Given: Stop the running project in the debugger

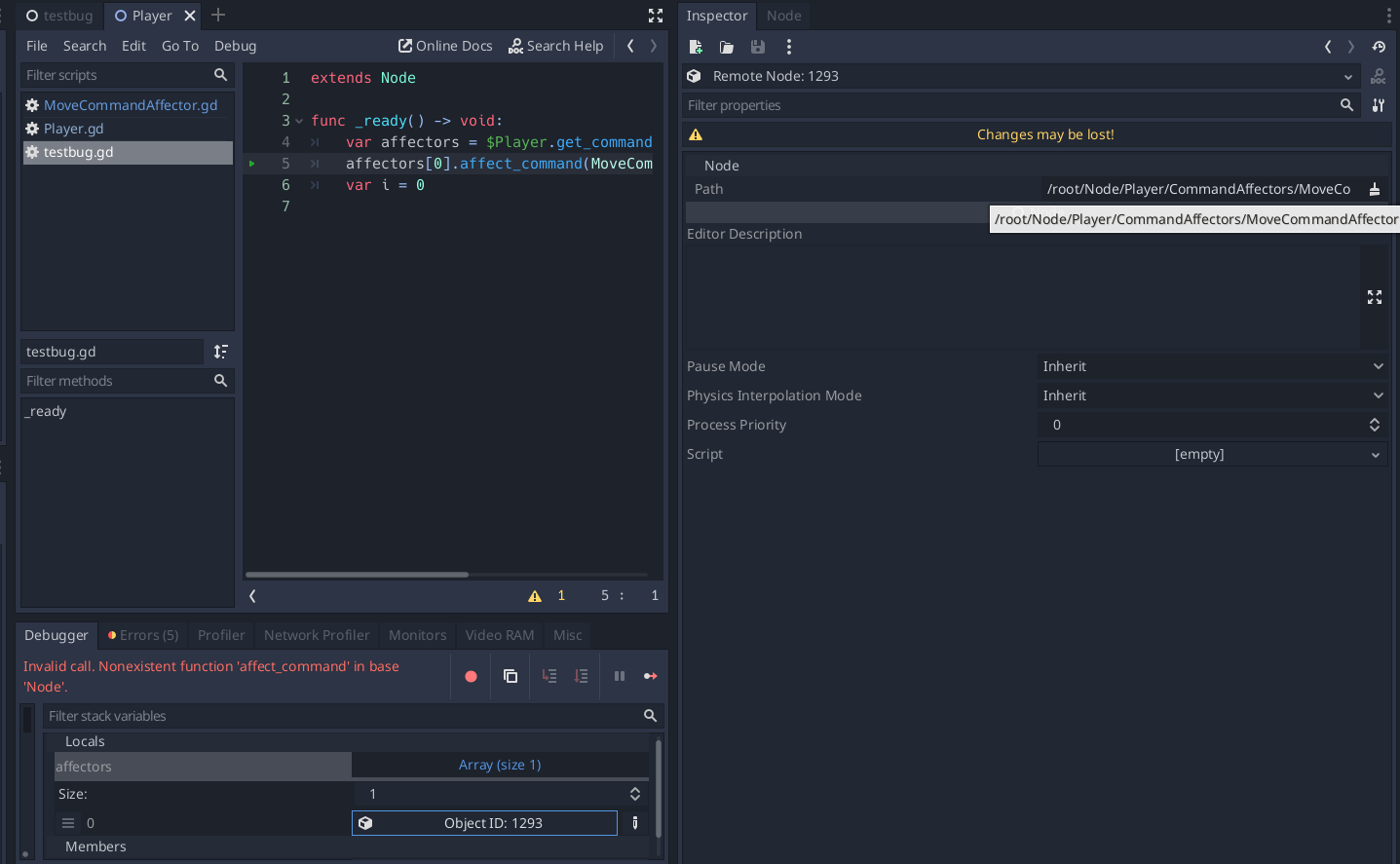Looking at the screenshot, I should pyautogui.click(x=471, y=676).
